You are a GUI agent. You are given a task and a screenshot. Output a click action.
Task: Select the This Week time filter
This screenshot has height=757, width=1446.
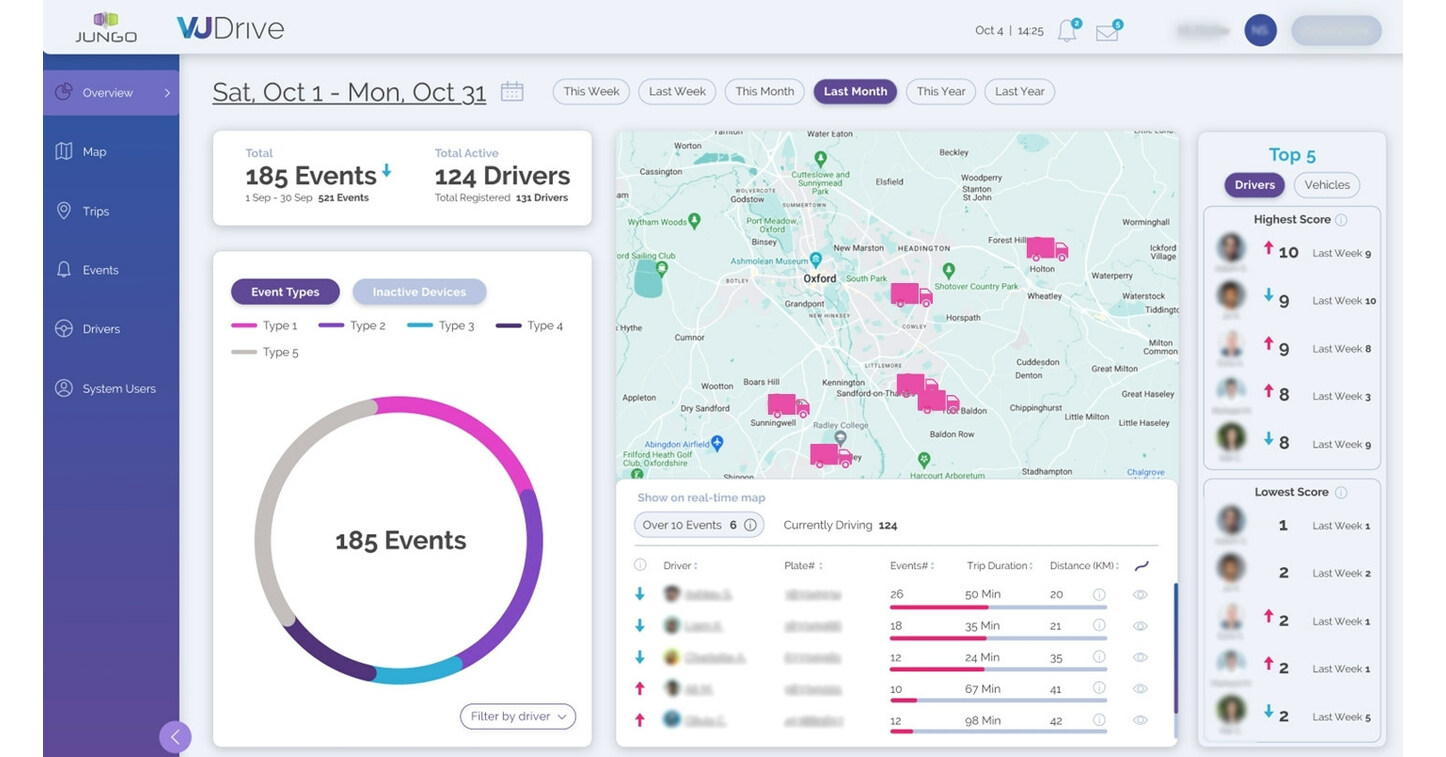click(x=591, y=91)
